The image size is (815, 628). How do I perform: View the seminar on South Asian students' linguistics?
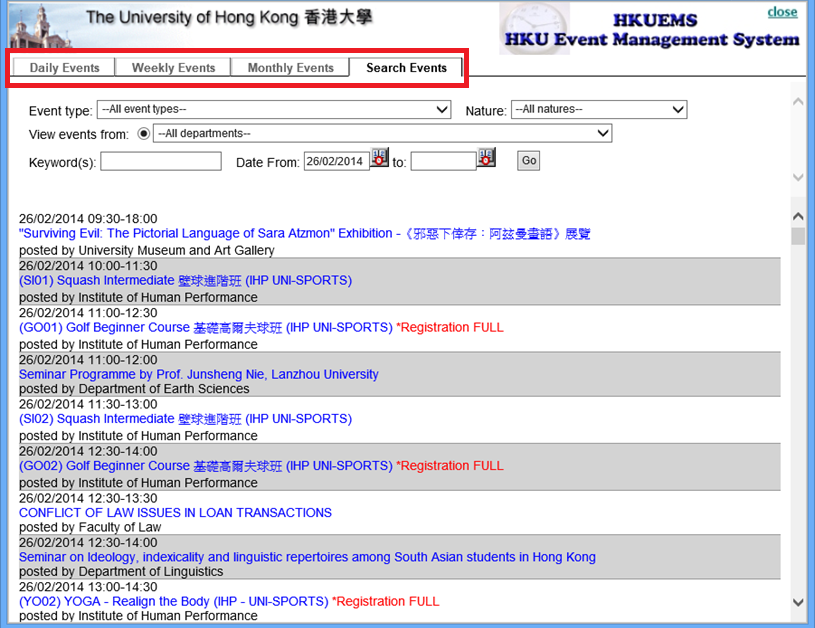306,557
